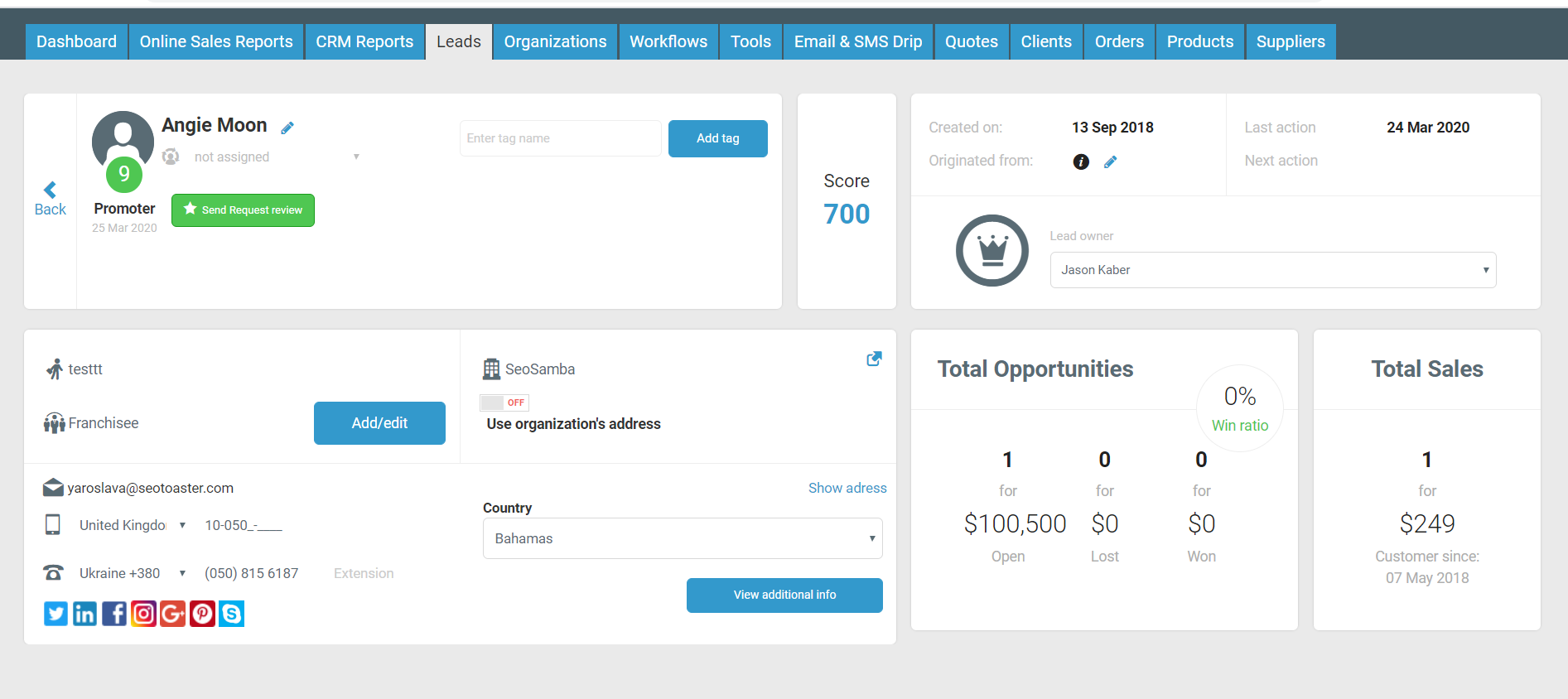
Task: Open the Pinterest social icon
Action: tap(202, 614)
